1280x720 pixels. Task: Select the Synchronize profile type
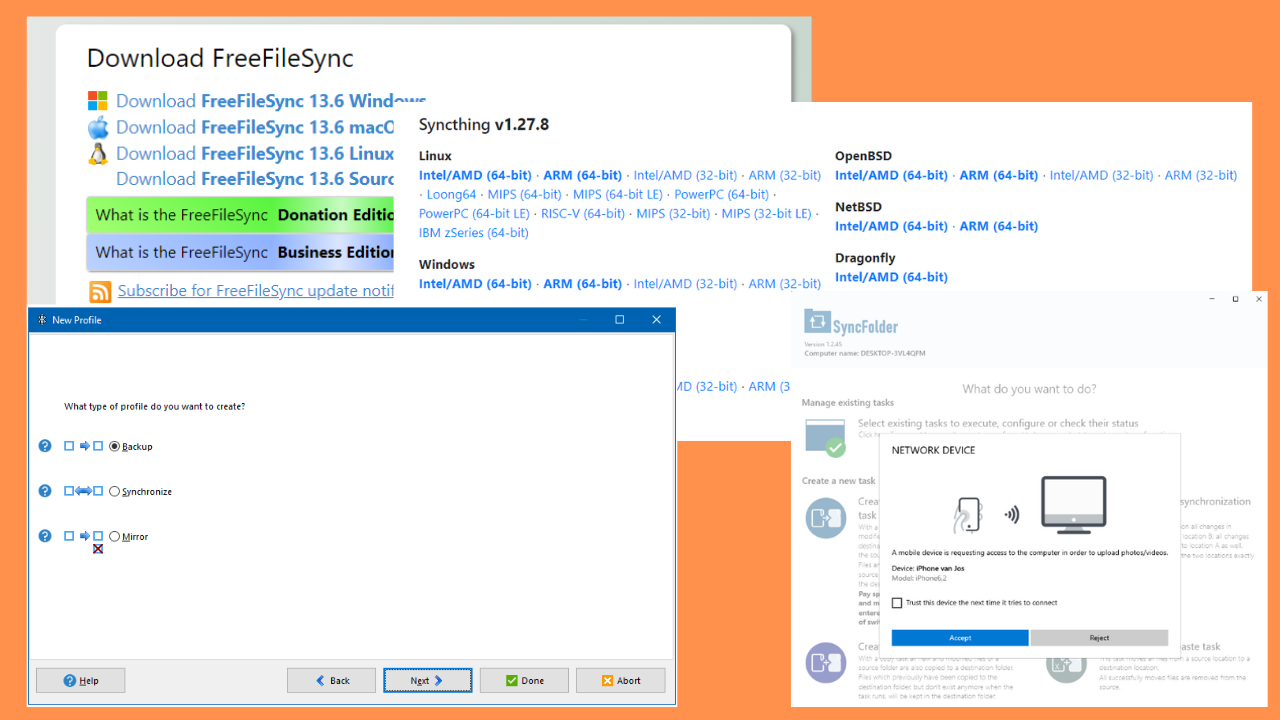click(x=115, y=491)
